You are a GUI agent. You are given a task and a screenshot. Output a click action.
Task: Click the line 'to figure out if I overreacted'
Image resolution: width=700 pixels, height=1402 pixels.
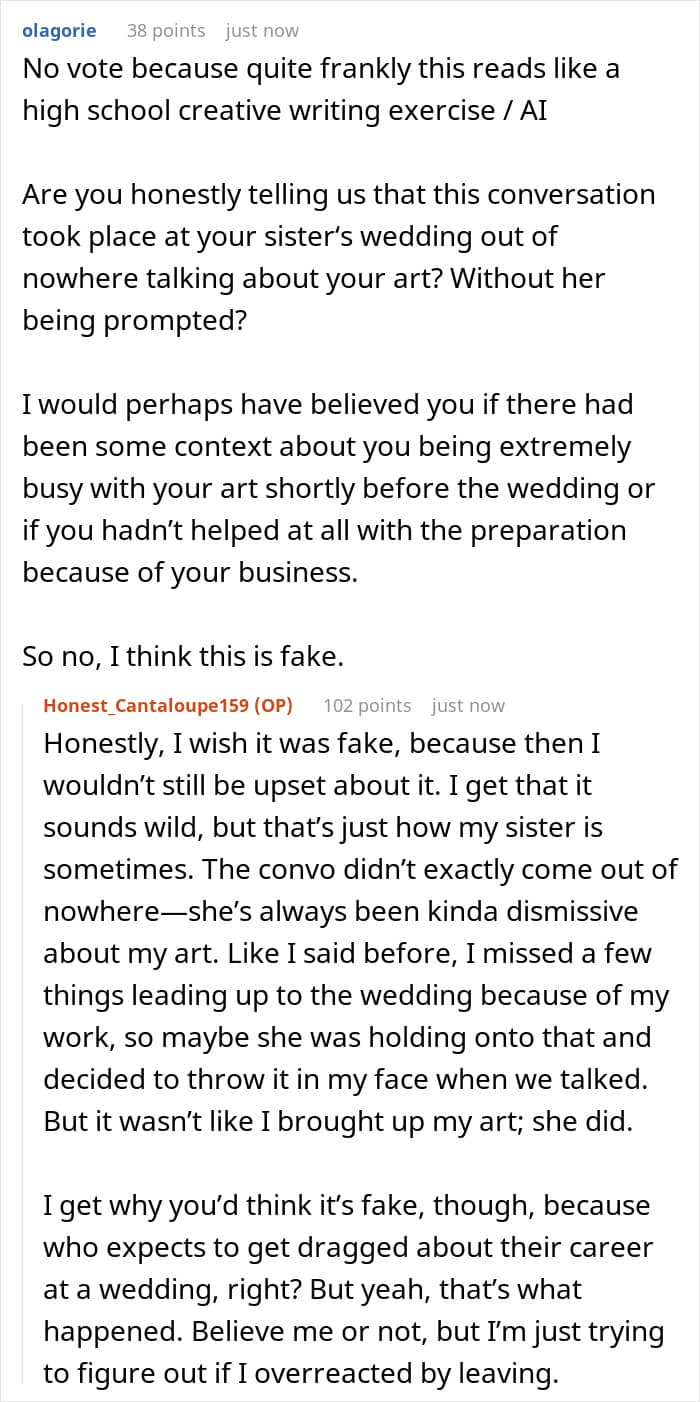(x=300, y=1374)
